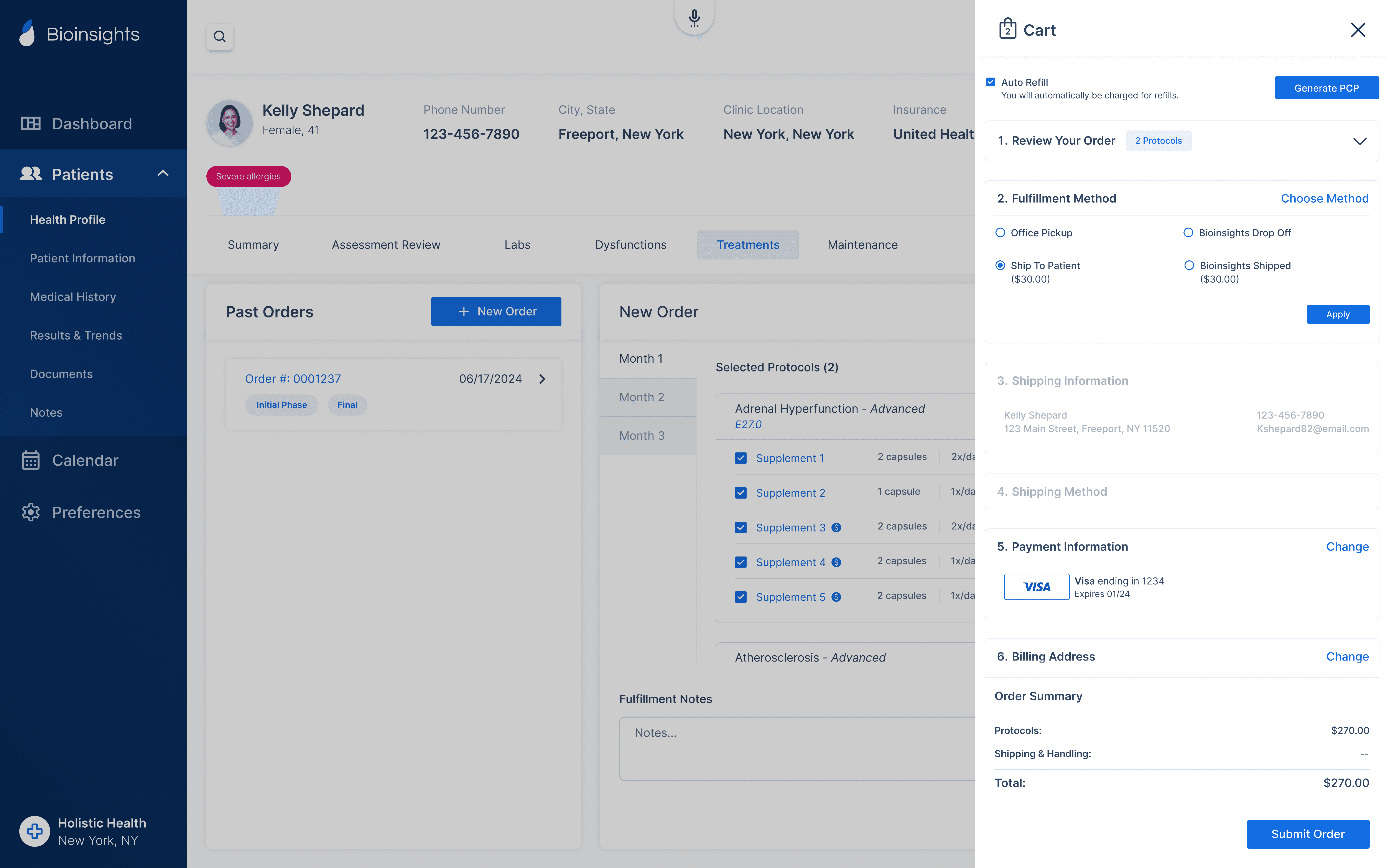Click the Dashboard grid icon
This screenshot has width=1389, height=868.
point(31,123)
